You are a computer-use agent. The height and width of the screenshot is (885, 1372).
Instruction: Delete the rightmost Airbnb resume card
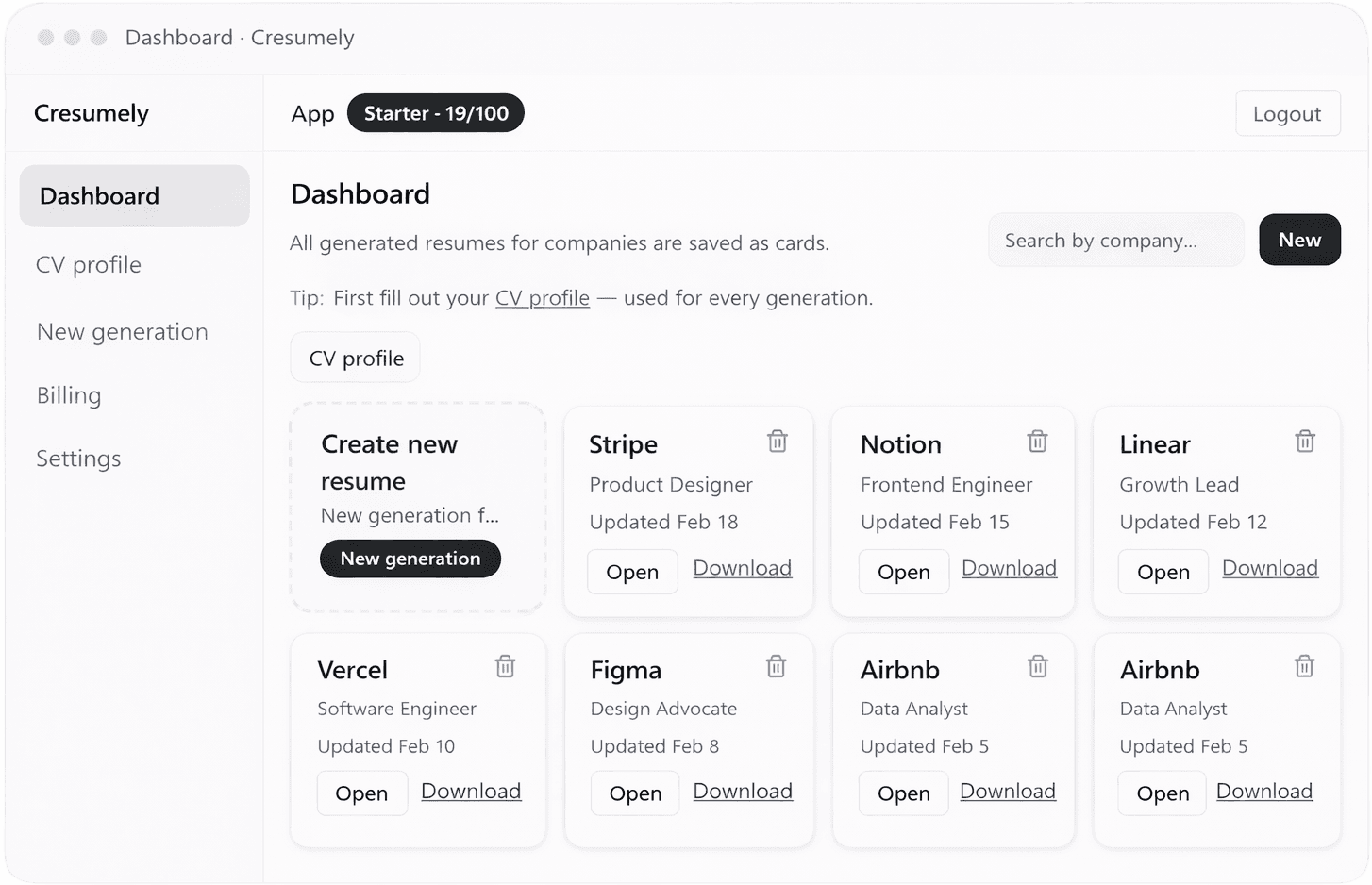[x=1304, y=666]
